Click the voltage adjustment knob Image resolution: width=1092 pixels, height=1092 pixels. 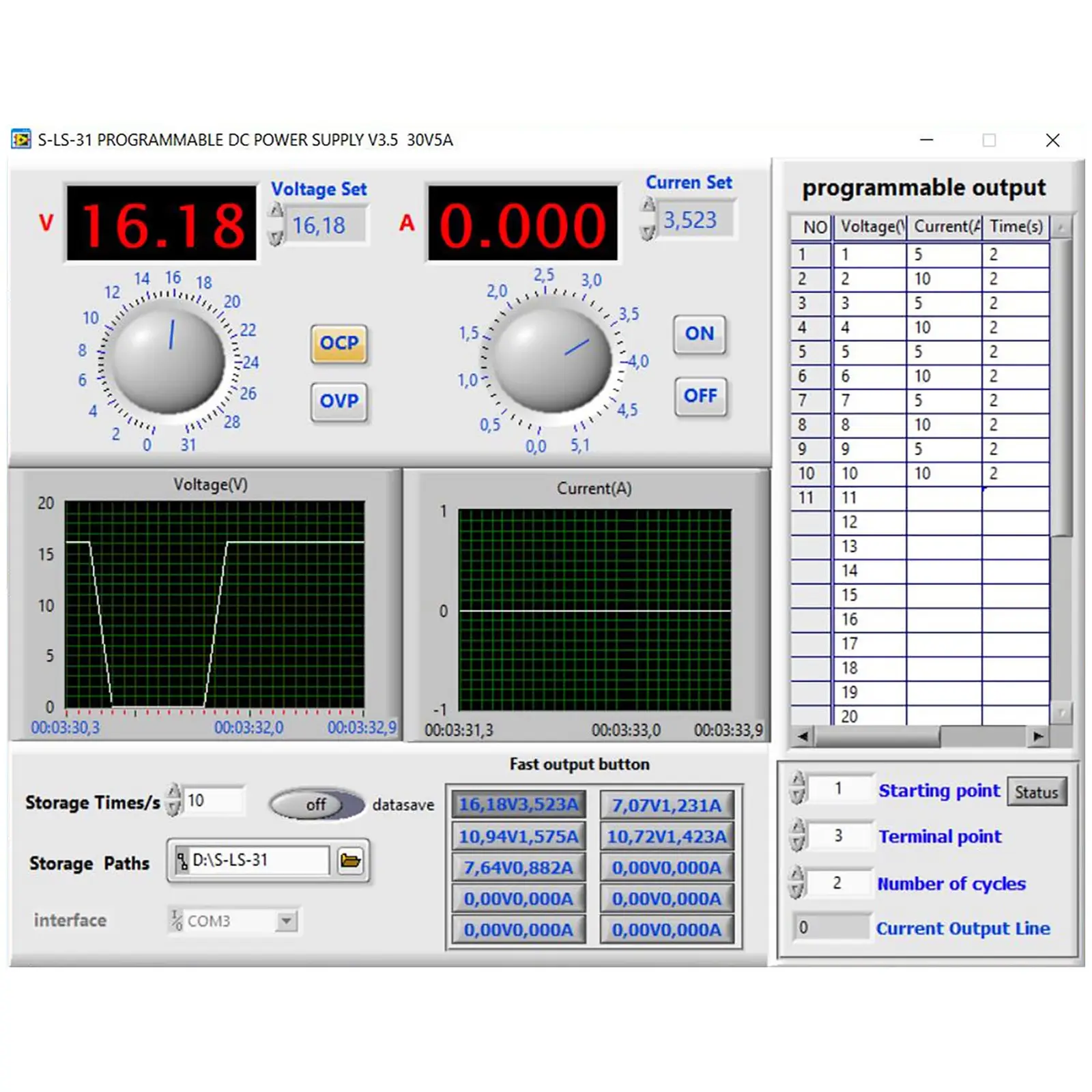click(168, 360)
